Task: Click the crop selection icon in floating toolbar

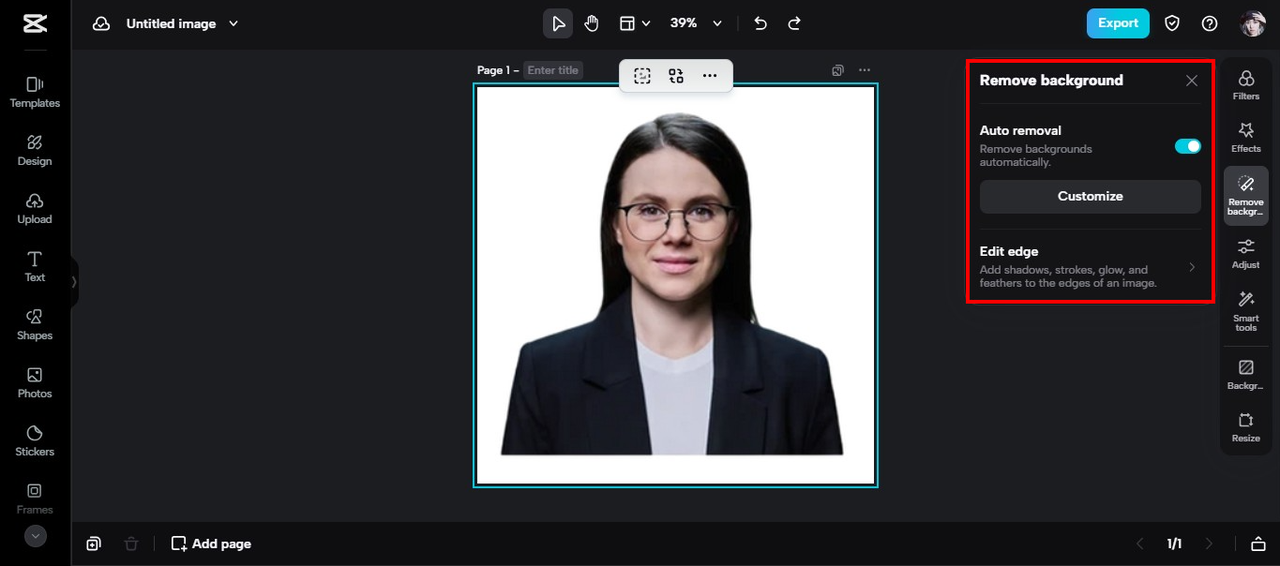Action: pyautogui.click(x=642, y=75)
